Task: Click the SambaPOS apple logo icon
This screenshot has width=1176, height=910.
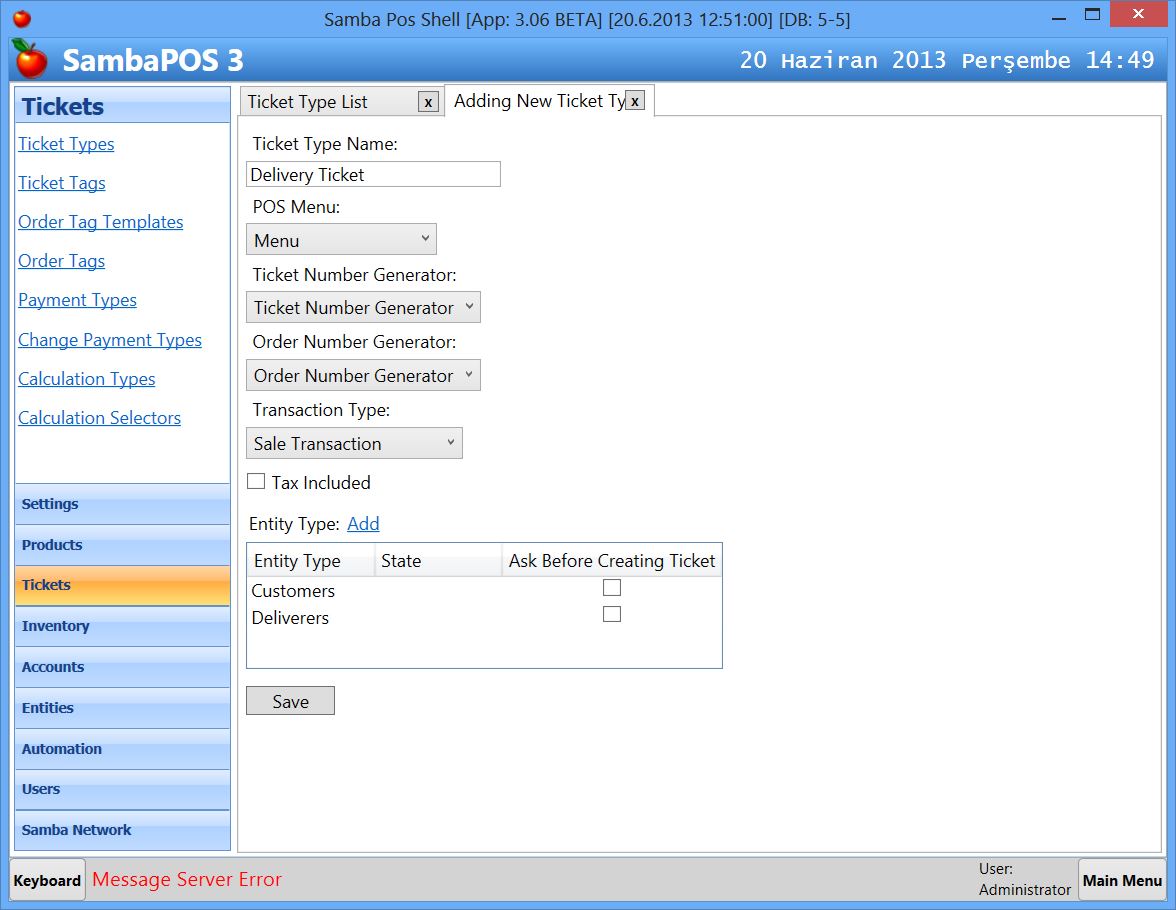Action: [x=30, y=60]
